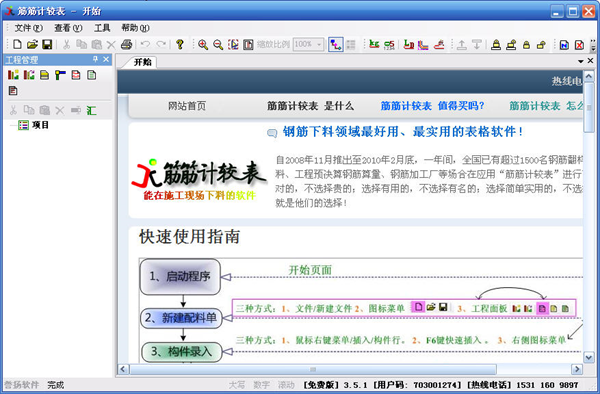This screenshot has height=394, width=600.
Task: Click the multicolored bent-bar icon
Action: tap(423, 45)
